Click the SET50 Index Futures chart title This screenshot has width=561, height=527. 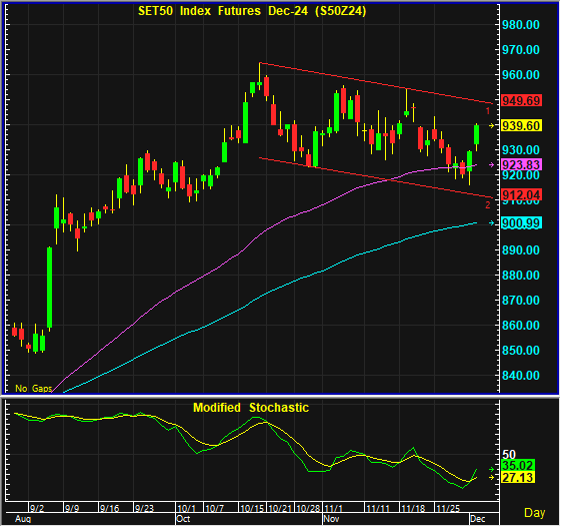coord(252,11)
